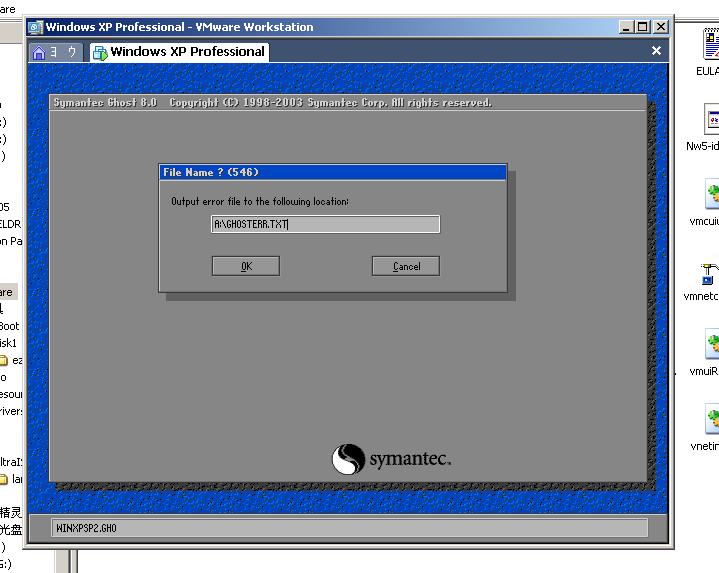The width and height of the screenshot is (719, 573).
Task: Maximize the VMware Workstation window
Action: (x=643, y=27)
